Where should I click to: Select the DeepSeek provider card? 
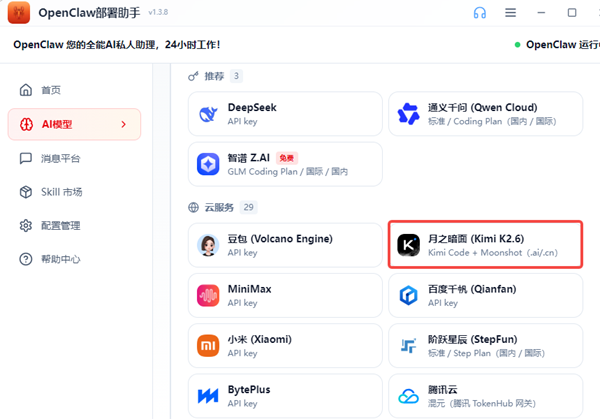pyautogui.click(x=285, y=114)
